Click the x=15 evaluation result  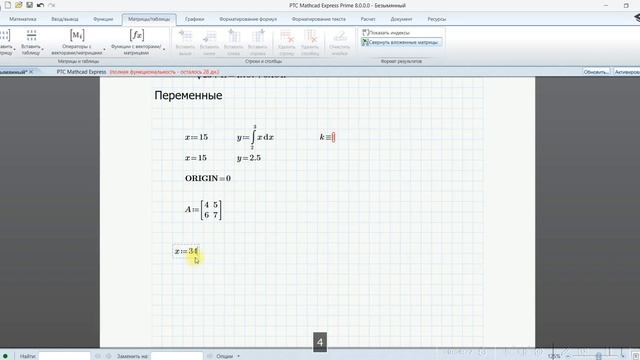point(196,158)
